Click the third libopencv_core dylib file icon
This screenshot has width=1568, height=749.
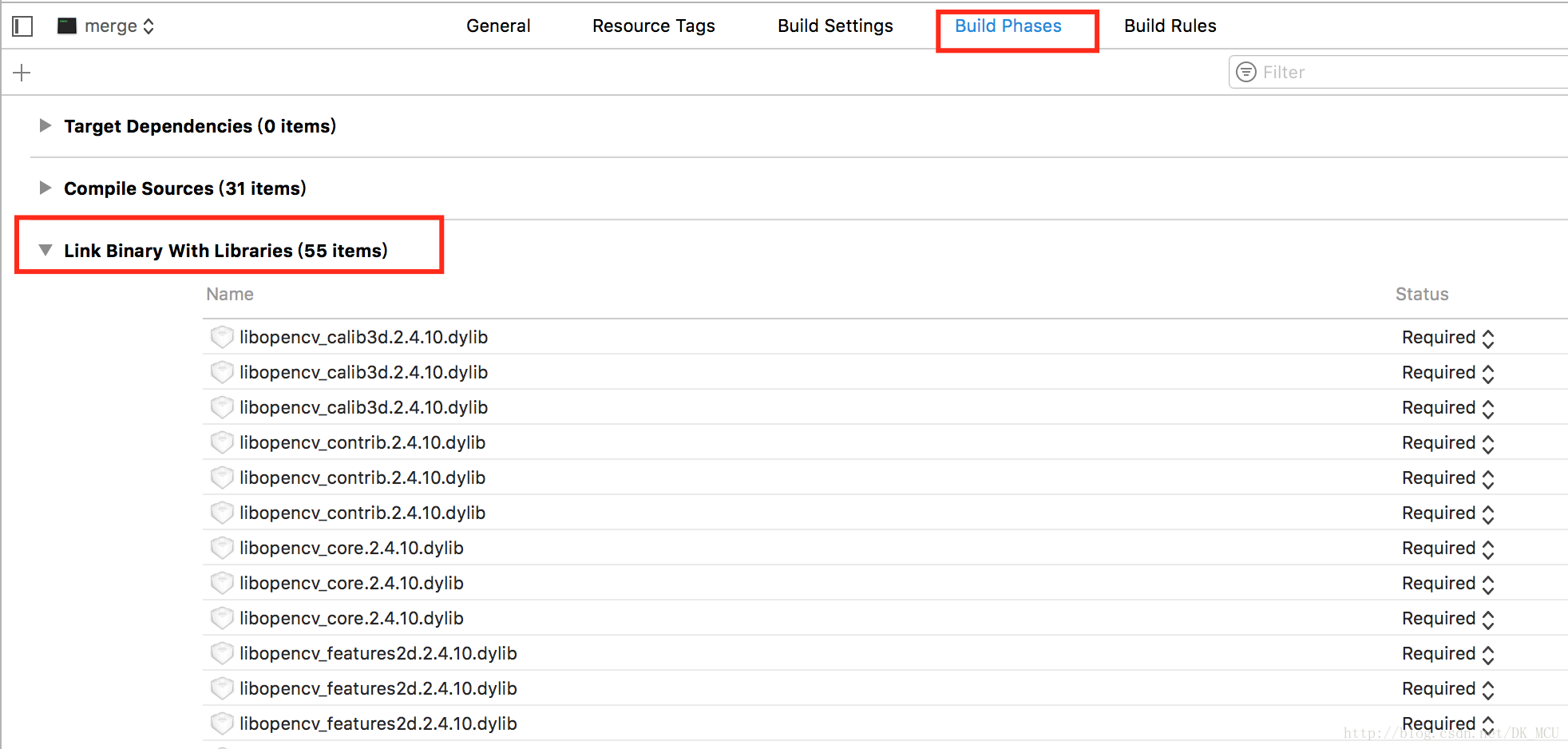(222, 618)
